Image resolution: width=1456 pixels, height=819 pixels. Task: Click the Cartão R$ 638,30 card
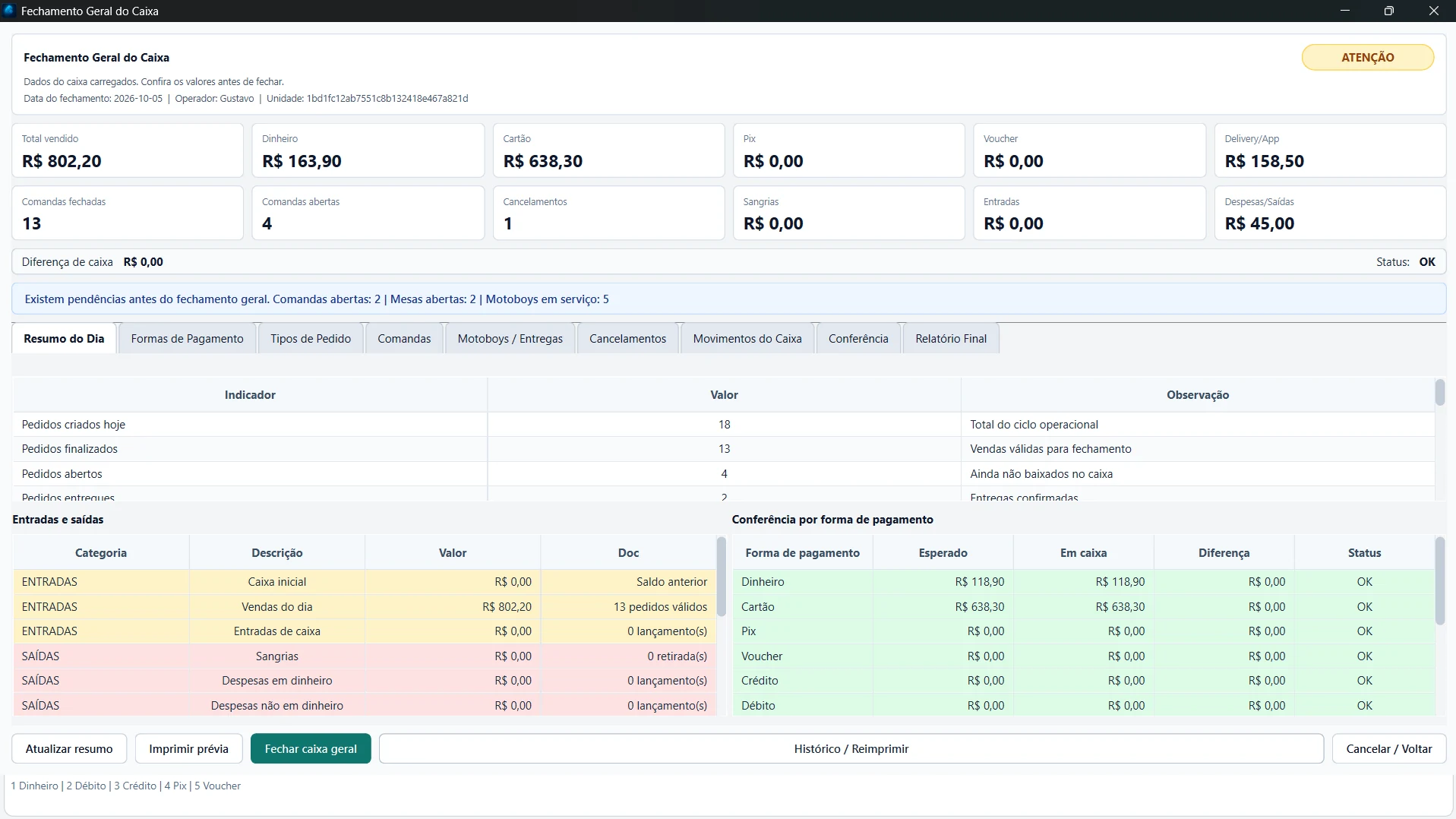(608, 150)
